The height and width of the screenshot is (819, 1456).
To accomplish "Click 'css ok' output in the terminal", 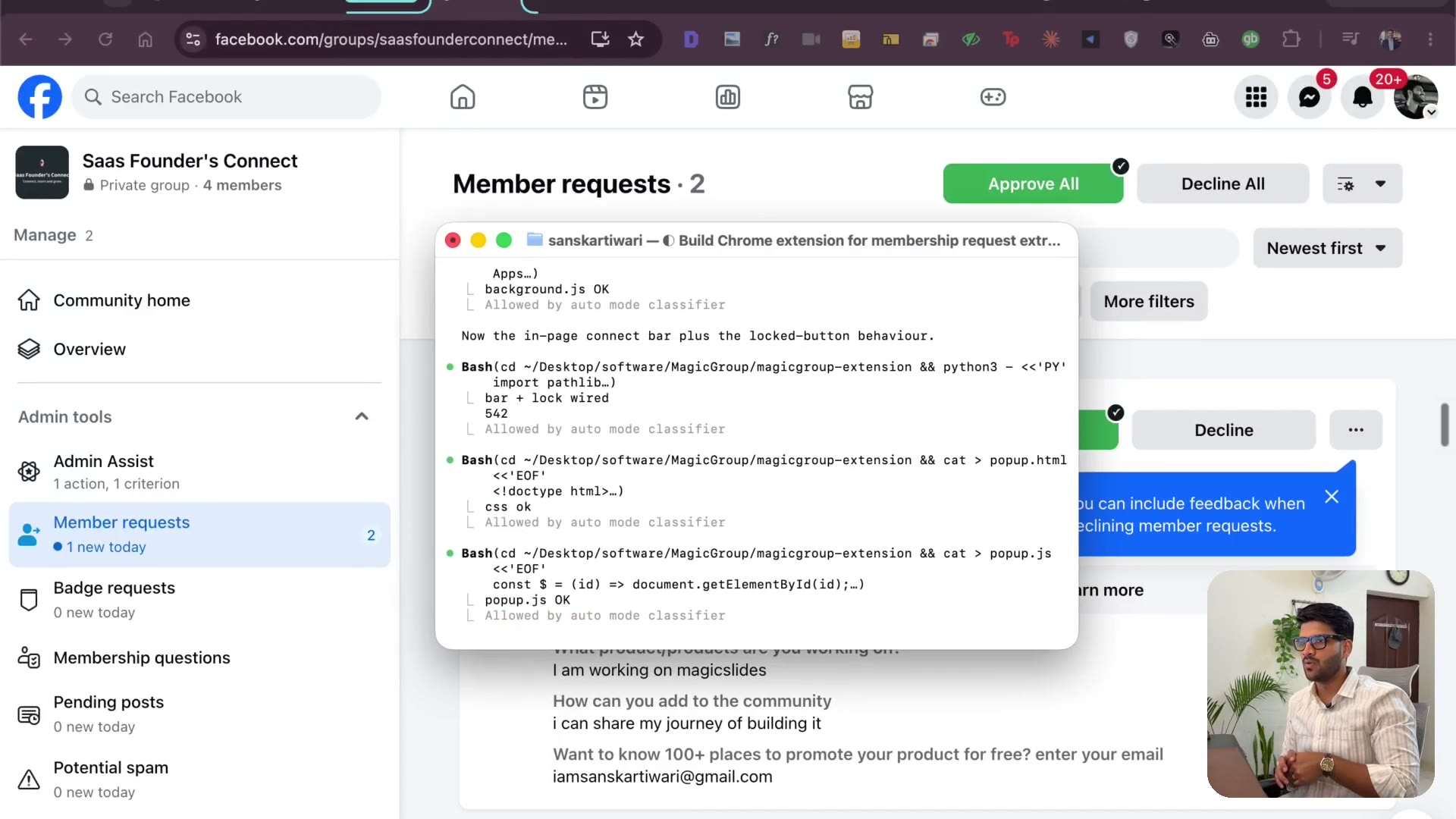I will [508, 507].
